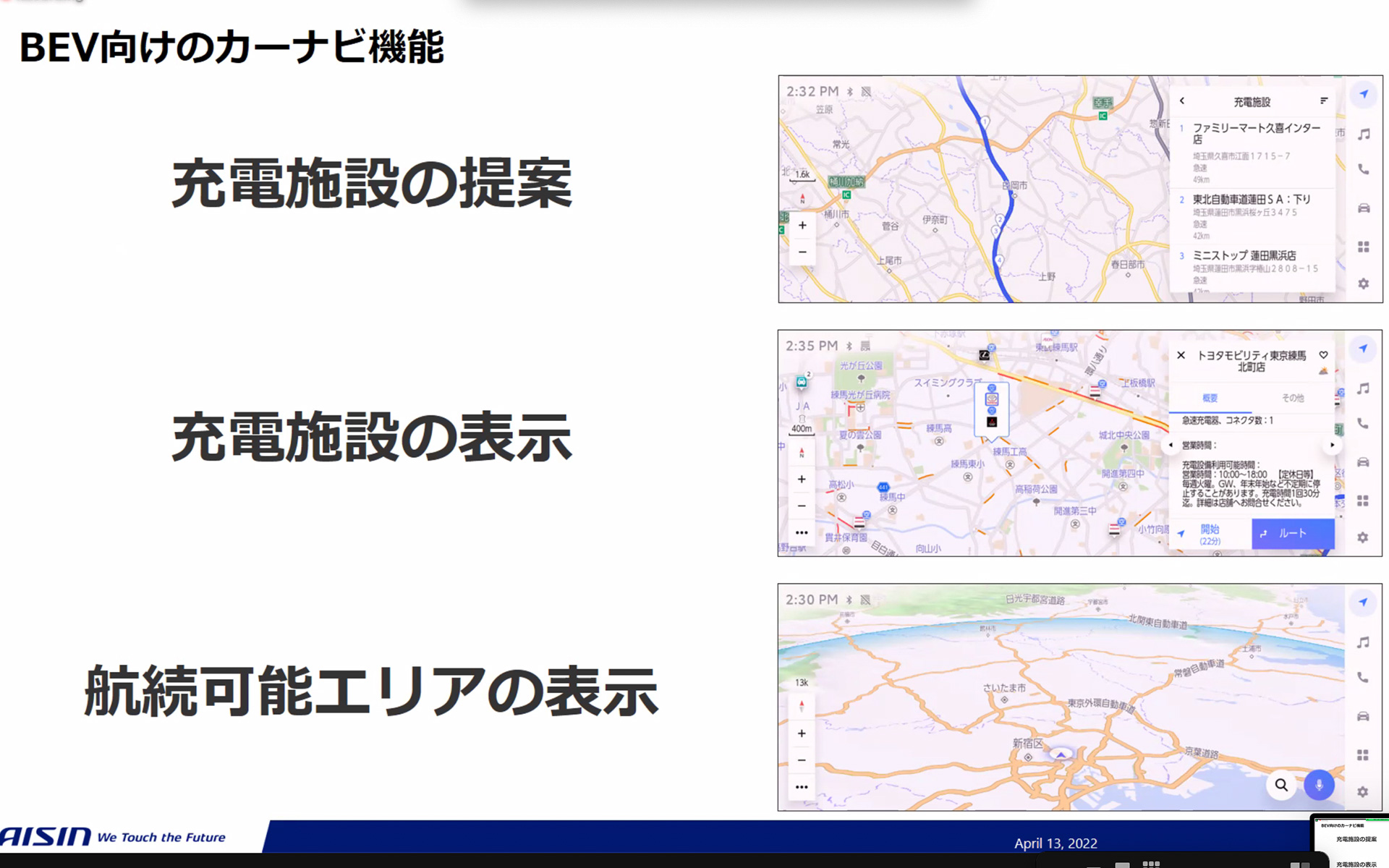Activate the microphone button on the bottom map
The image size is (1389, 868).
click(x=1320, y=785)
